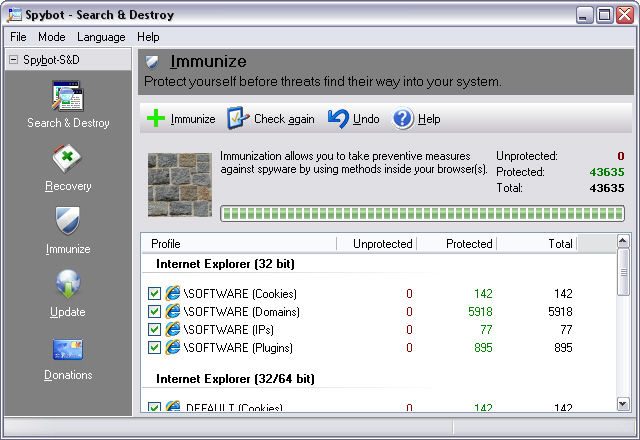Open the Help menu in menu bar
The image size is (640, 440).
click(148, 37)
